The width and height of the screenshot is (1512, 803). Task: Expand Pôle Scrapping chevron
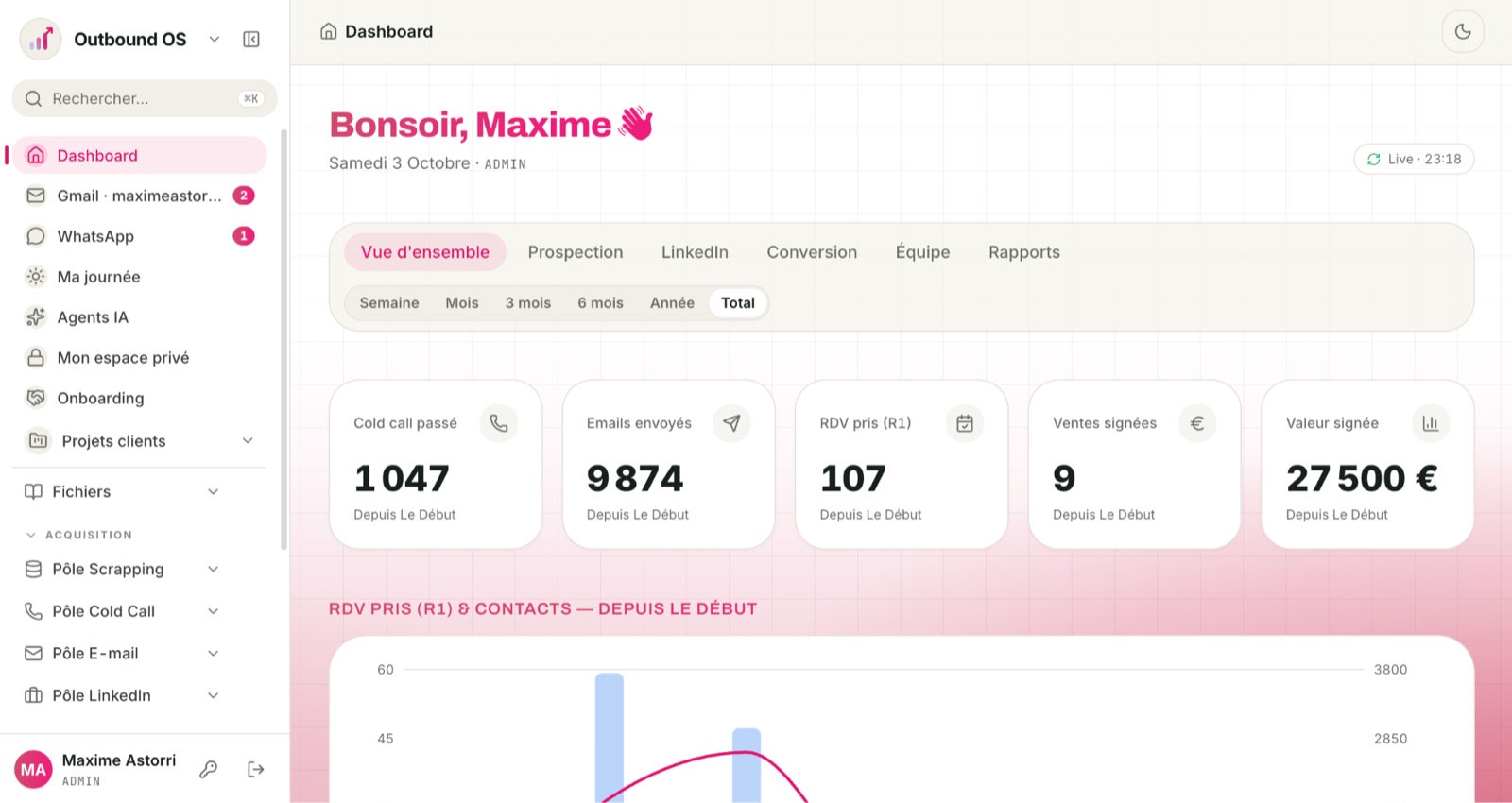[x=214, y=570]
